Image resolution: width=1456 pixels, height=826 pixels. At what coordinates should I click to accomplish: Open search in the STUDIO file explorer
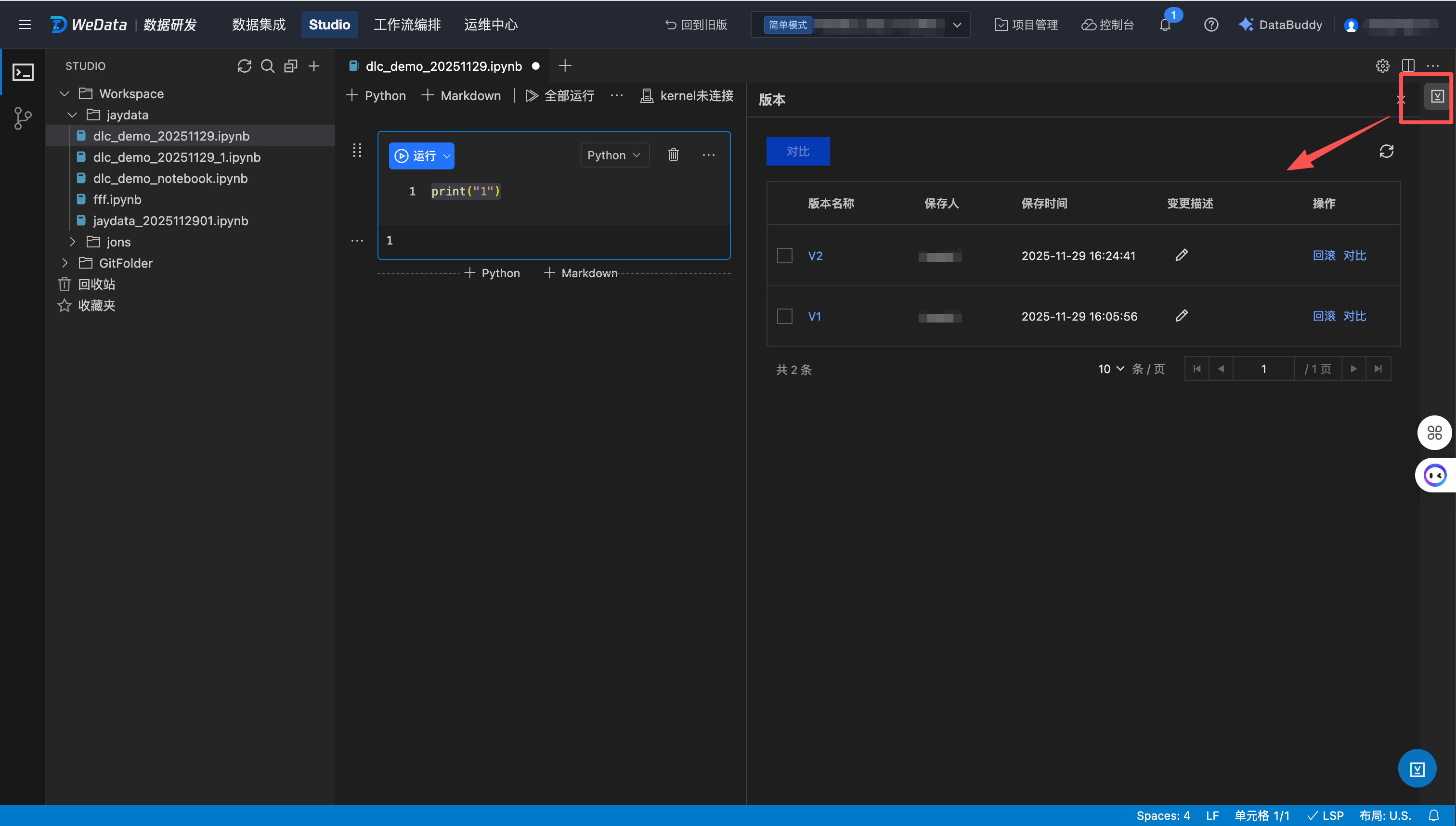(267, 66)
